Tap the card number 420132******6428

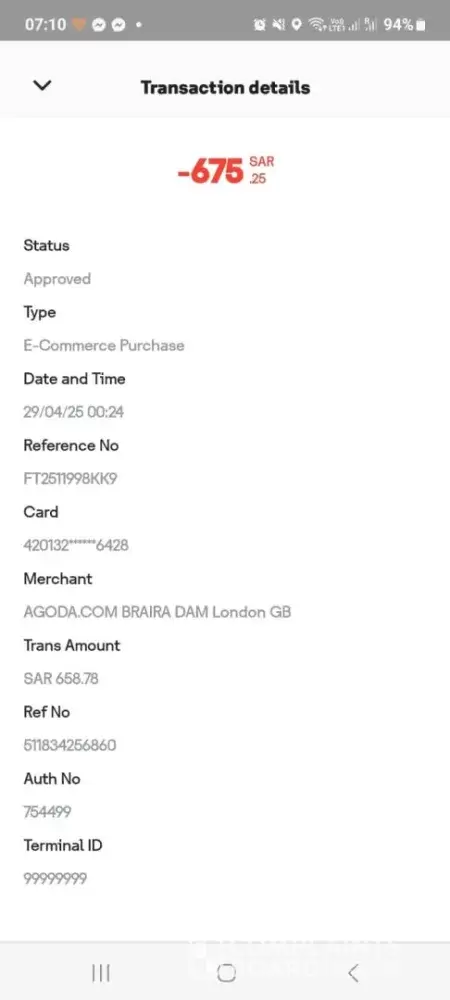click(76, 545)
